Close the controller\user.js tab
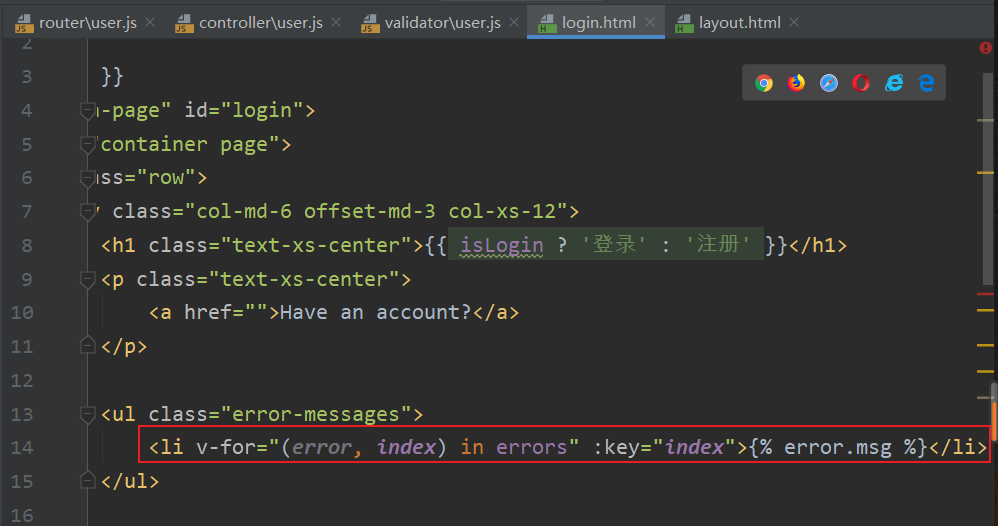This screenshot has height=526, width=998. (x=336, y=22)
